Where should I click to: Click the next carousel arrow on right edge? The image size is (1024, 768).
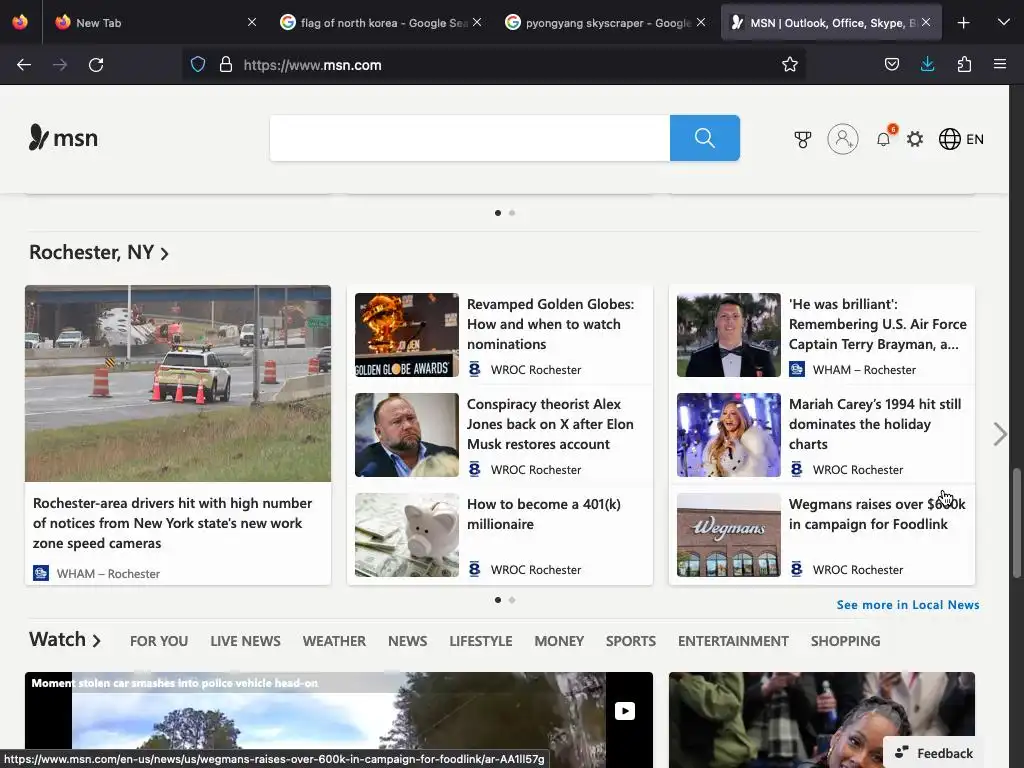(1000, 434)
